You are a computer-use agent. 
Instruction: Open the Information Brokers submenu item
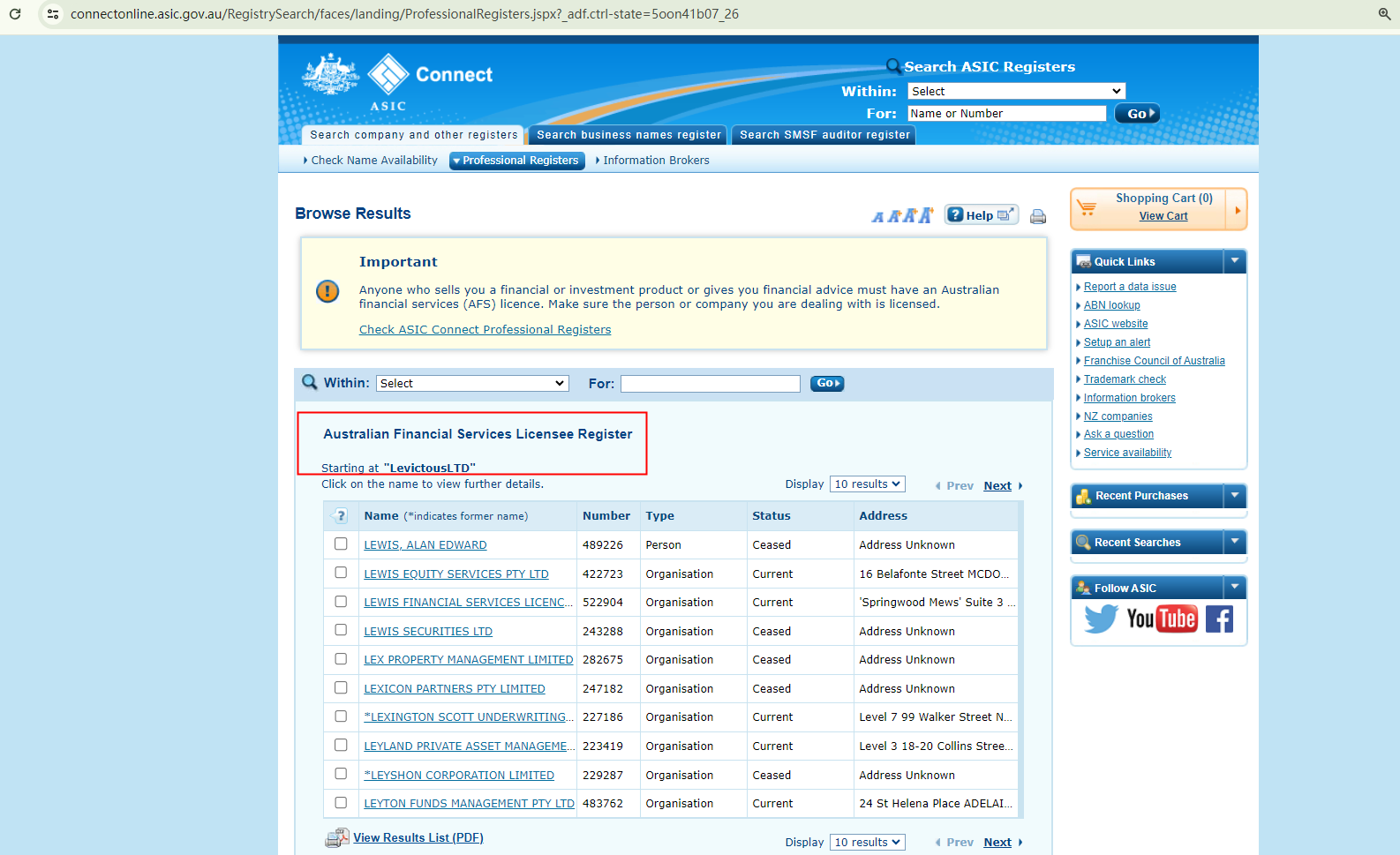pyautogui.click(x=654, y=161)
